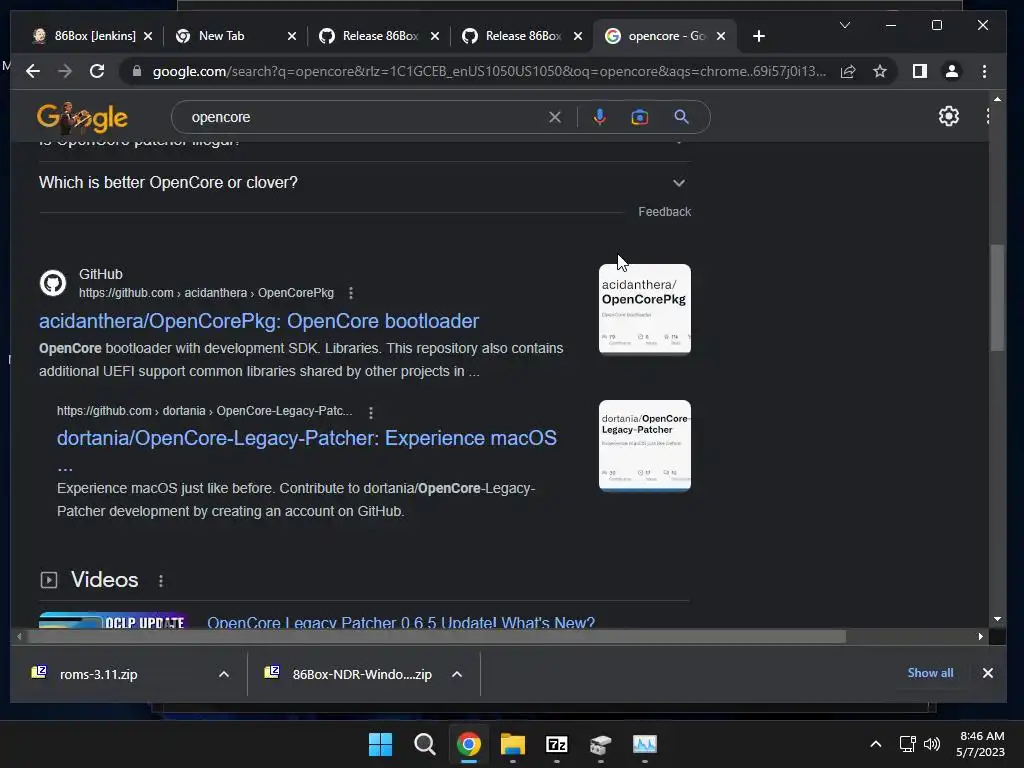Show hidden system tray icons
1024x768 pixels.
point(876,744)
